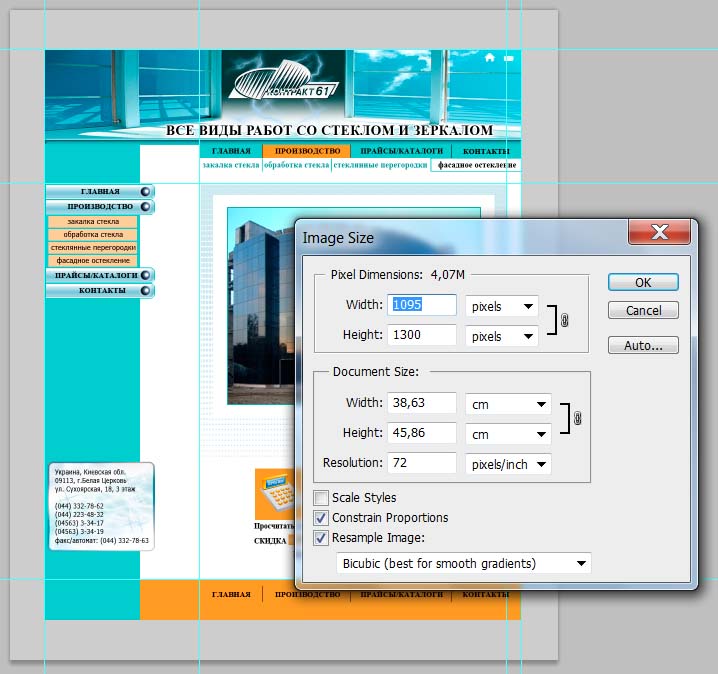
Task: Select ПРОИЗВОДСТВО tab in top navigation
Action: 306,151
